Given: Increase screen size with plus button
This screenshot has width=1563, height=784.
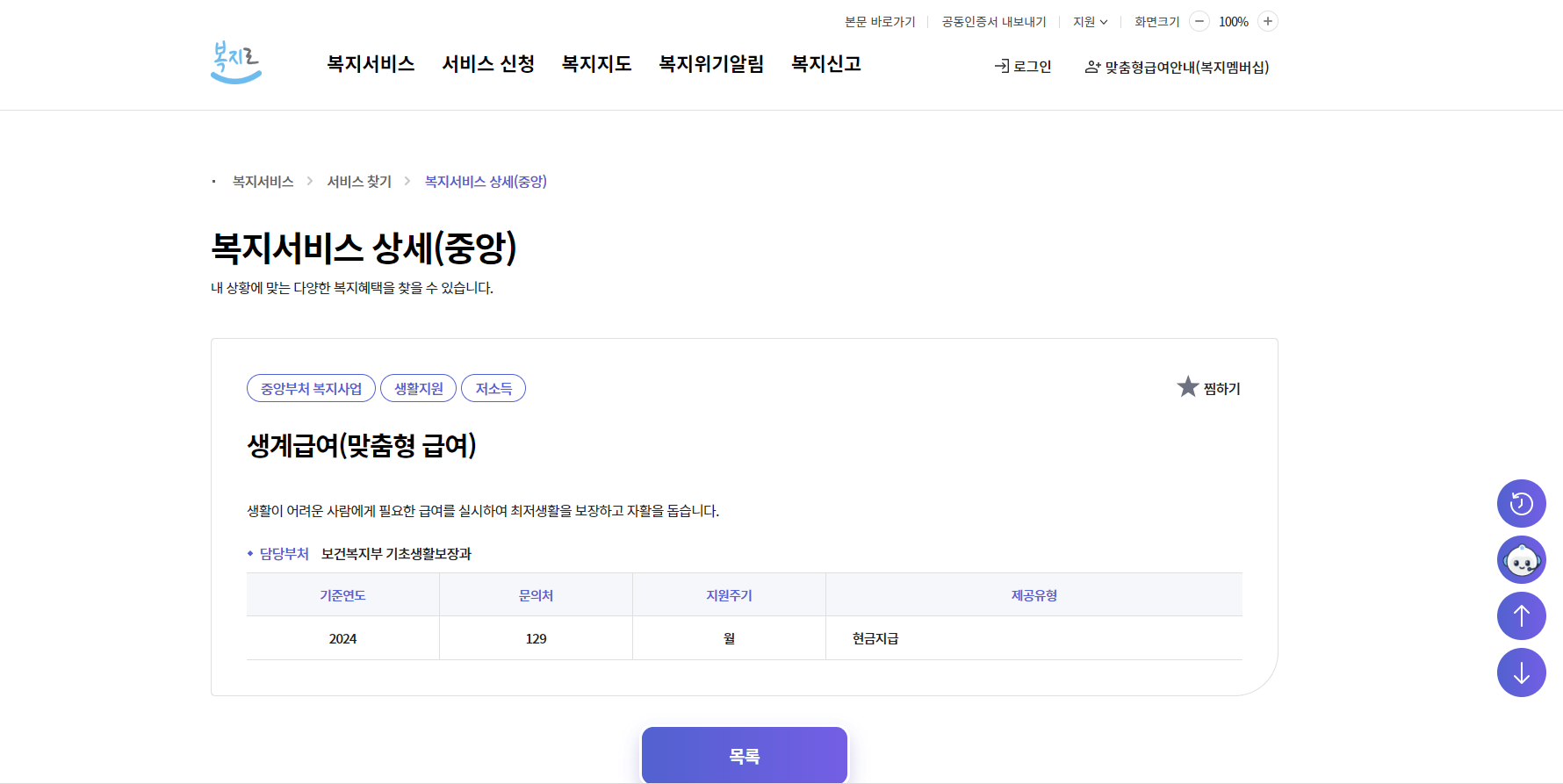Looking at the screenshot, I should click(x=1268, y=21).
